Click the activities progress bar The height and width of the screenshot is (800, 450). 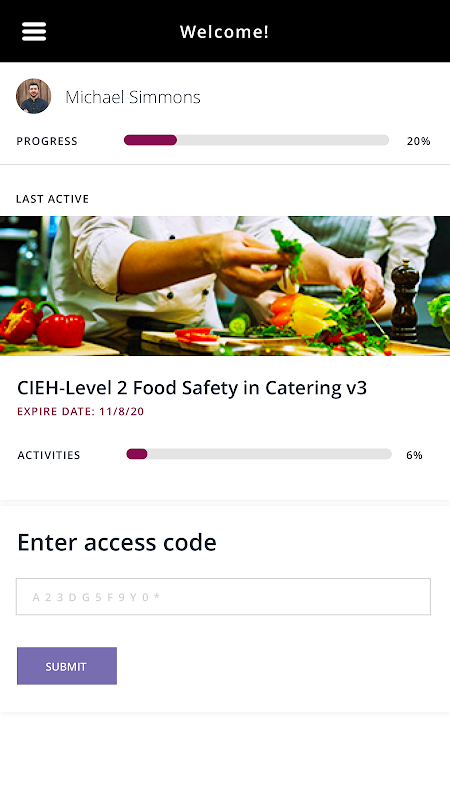pos(259,454)
